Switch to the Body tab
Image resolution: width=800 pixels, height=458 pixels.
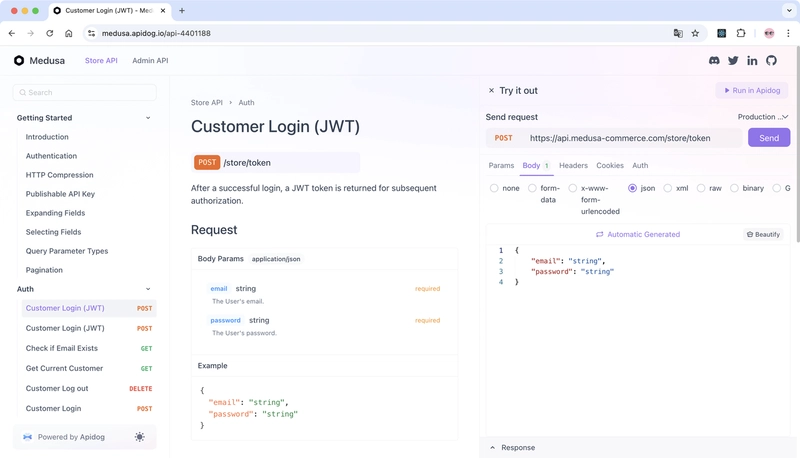(x=536, y=165)
